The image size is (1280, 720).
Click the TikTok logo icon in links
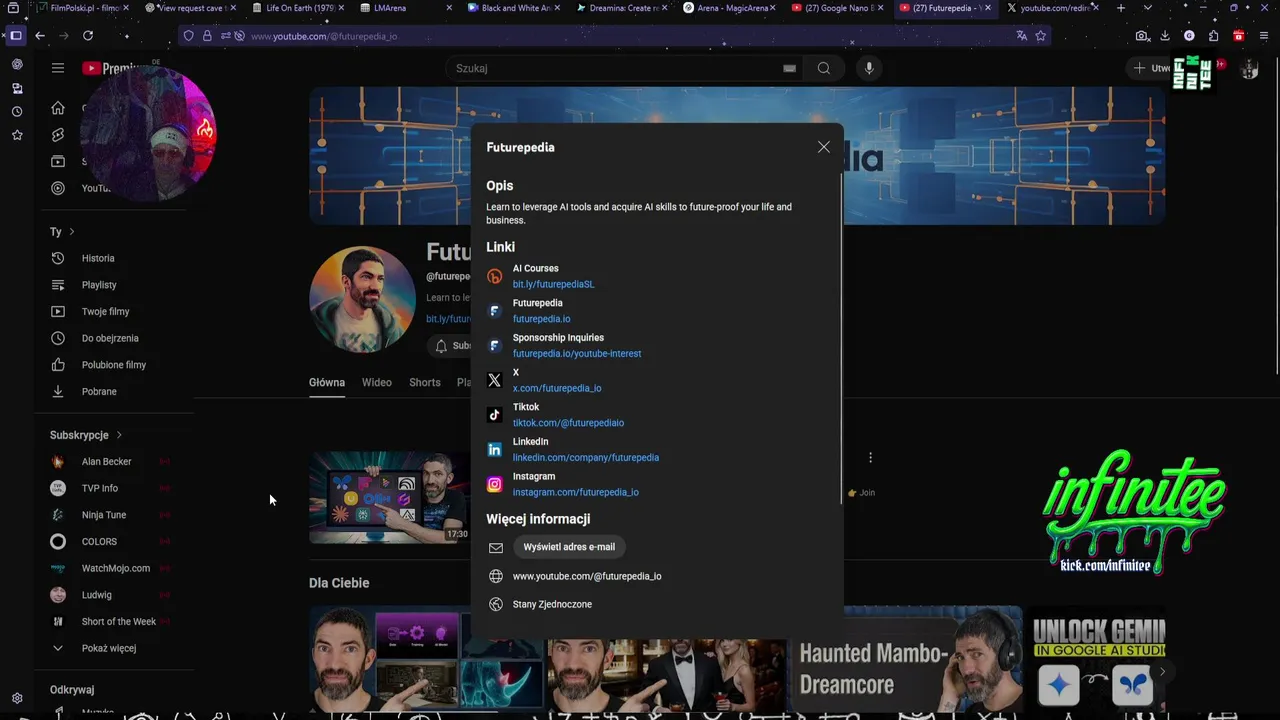coord(494,415)
